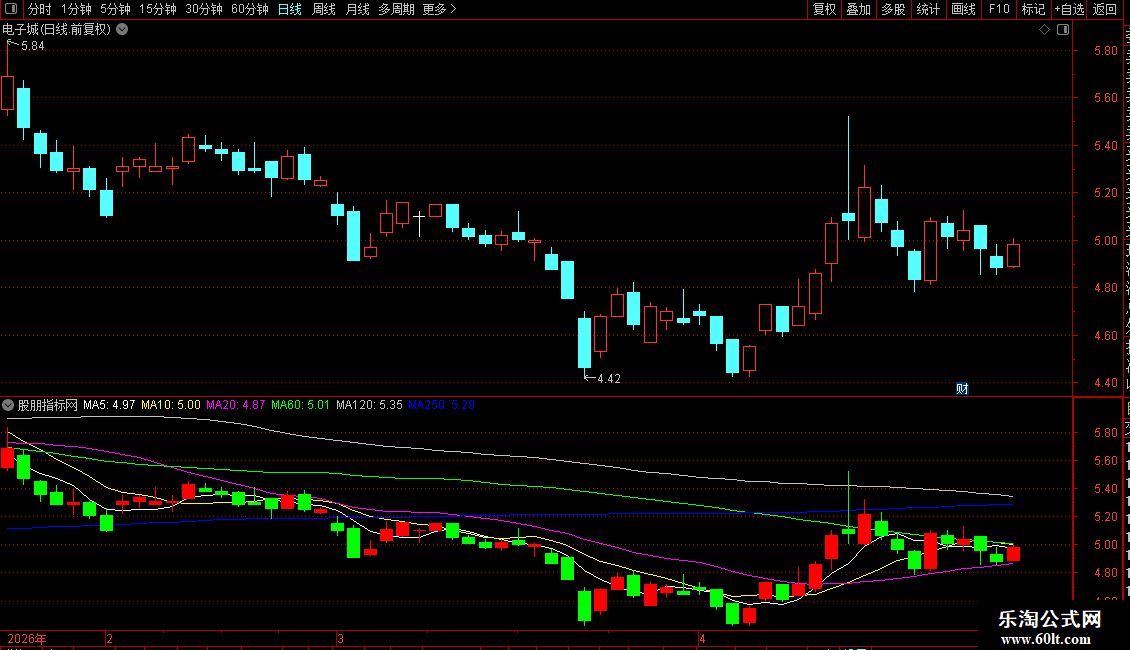
Task: Select the 15分钟 period tab
Action: click(157, 9)
